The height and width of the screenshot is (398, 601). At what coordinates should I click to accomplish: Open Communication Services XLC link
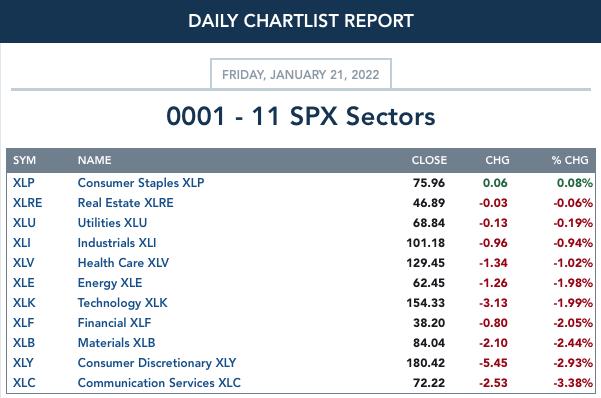coord(159,383)
